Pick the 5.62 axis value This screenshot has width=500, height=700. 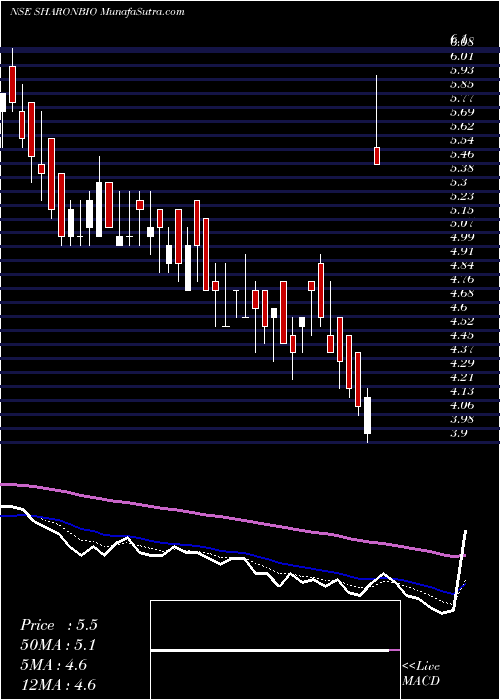462,126
